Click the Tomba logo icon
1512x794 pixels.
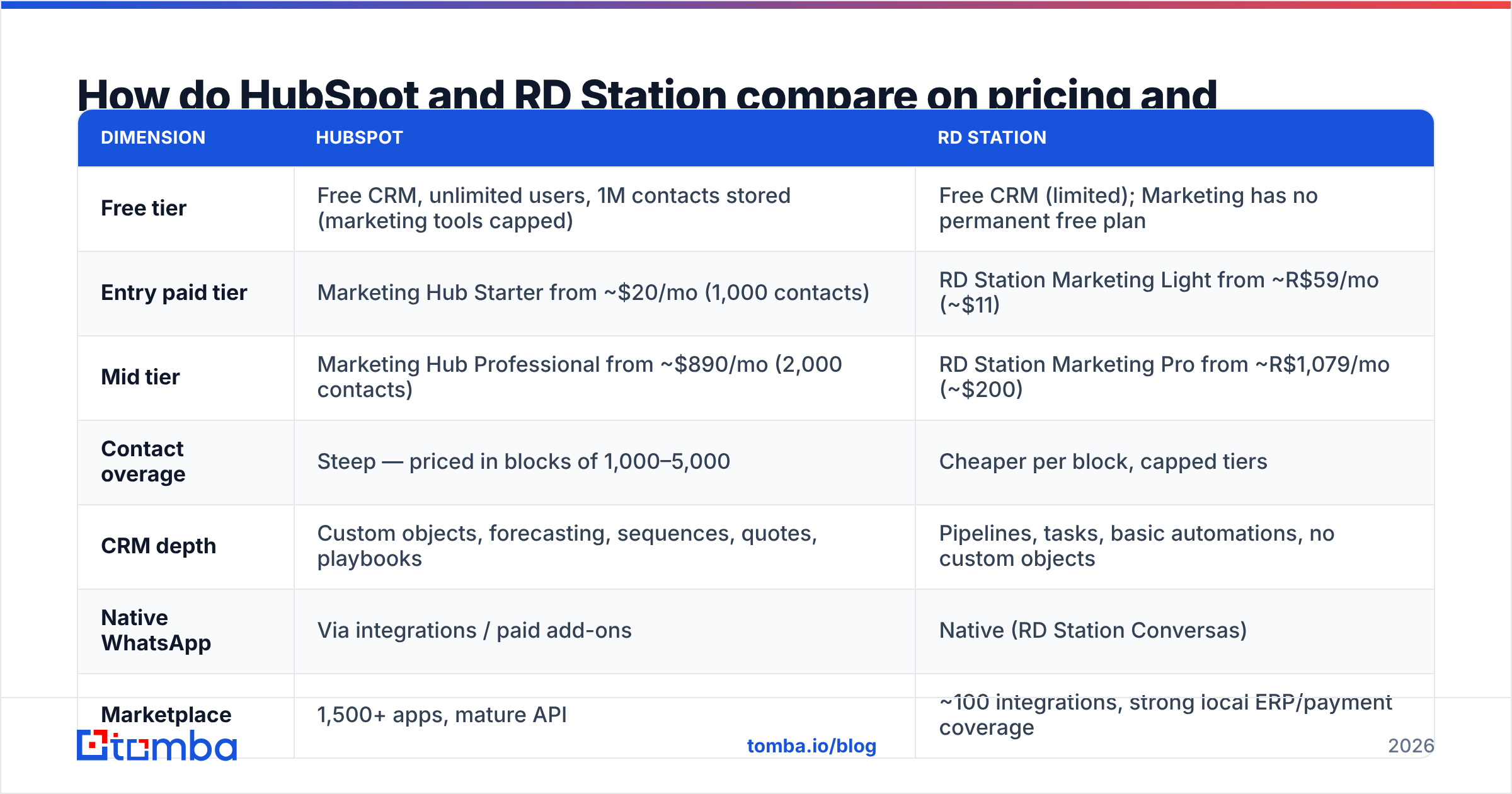pyautogui.click(x=157, y=745)
